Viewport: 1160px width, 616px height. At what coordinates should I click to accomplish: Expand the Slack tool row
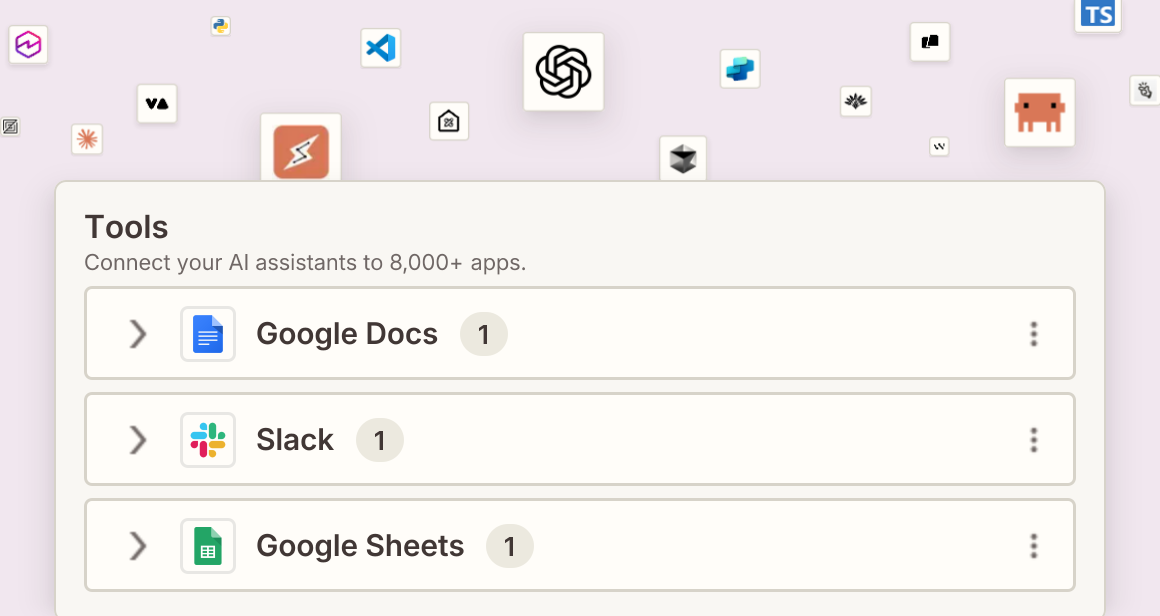pyautogui.click(x=138, y=440)
